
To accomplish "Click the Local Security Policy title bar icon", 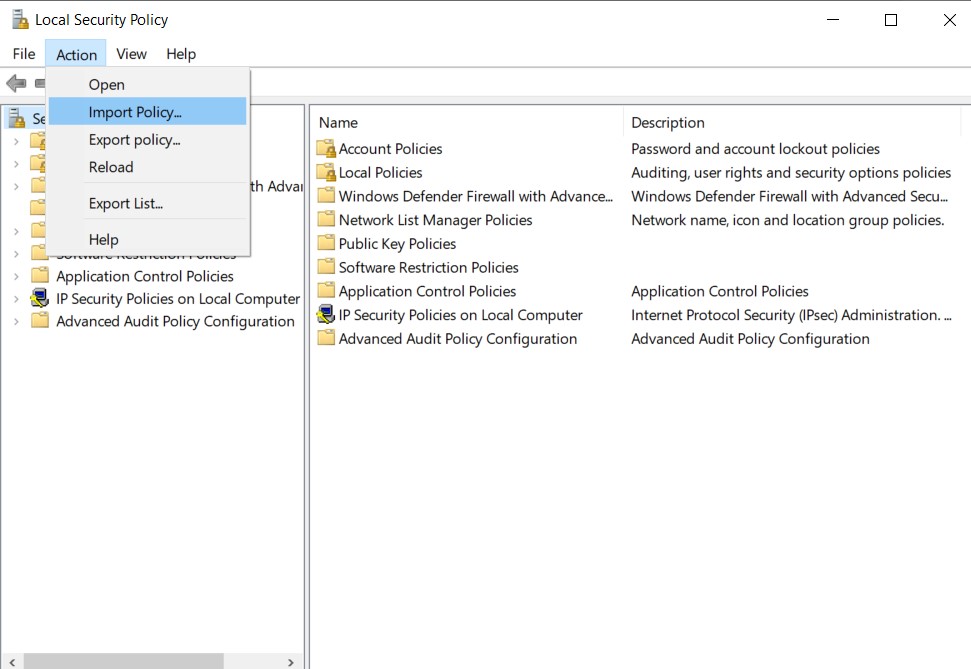I will click(x=20, y=20).
